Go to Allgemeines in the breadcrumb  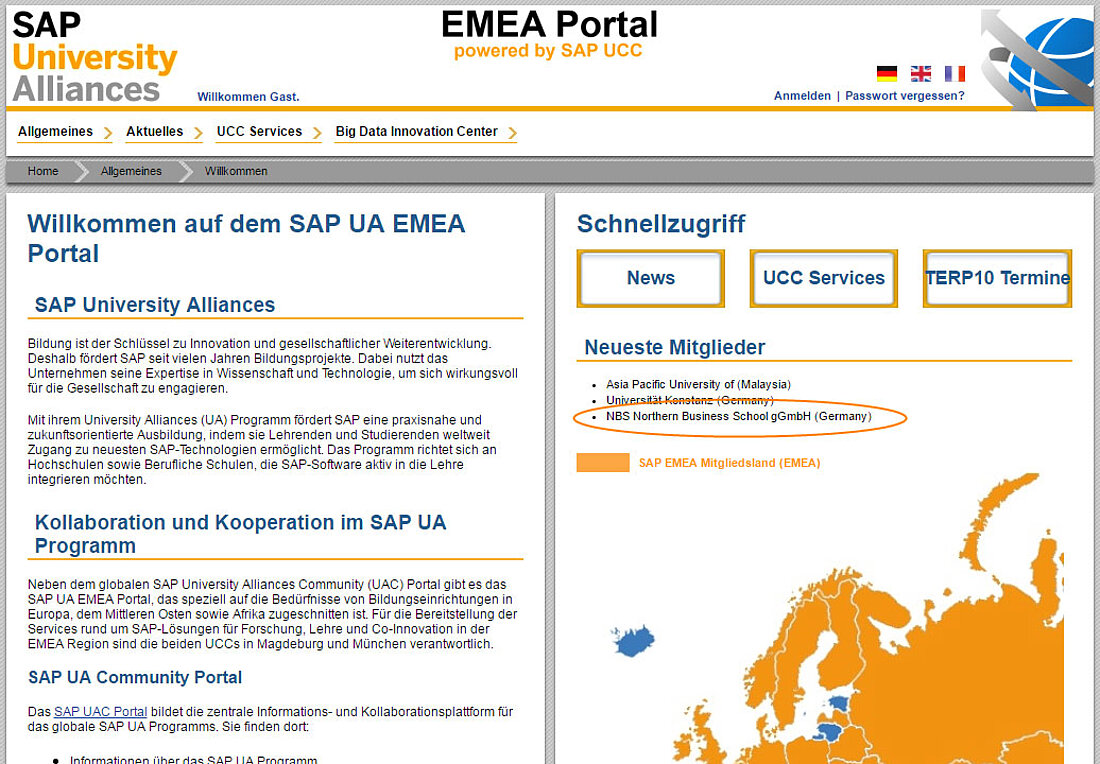tap(131, 171)
